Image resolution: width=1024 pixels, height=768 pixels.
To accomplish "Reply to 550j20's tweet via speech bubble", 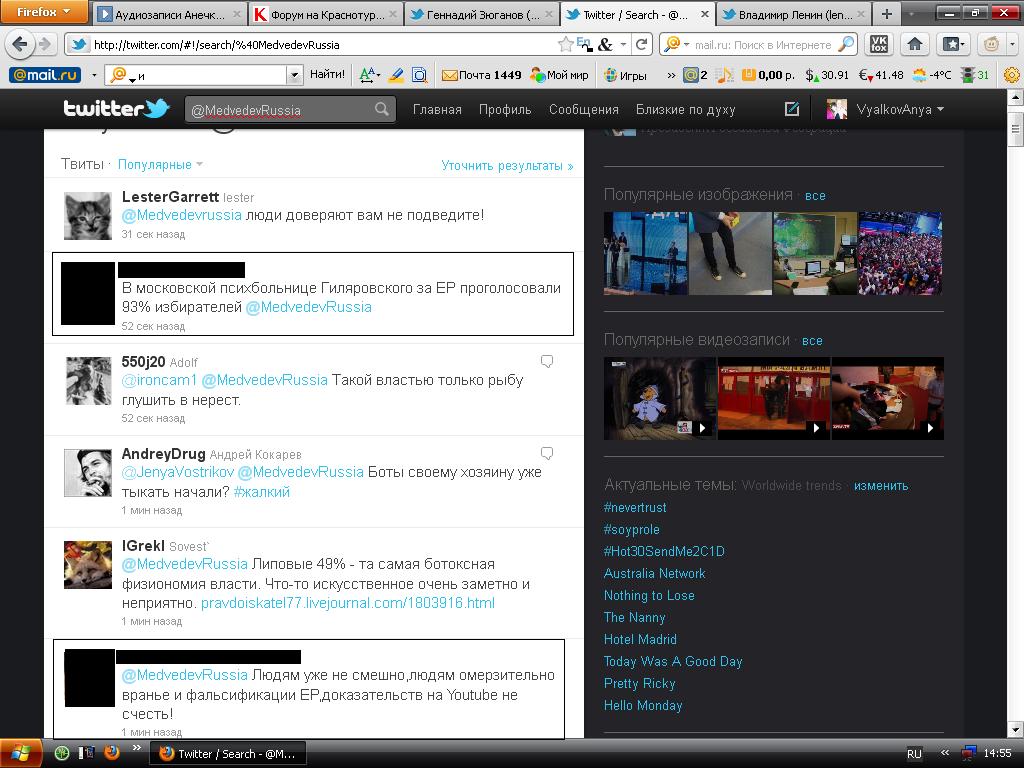I will (547, 361).
